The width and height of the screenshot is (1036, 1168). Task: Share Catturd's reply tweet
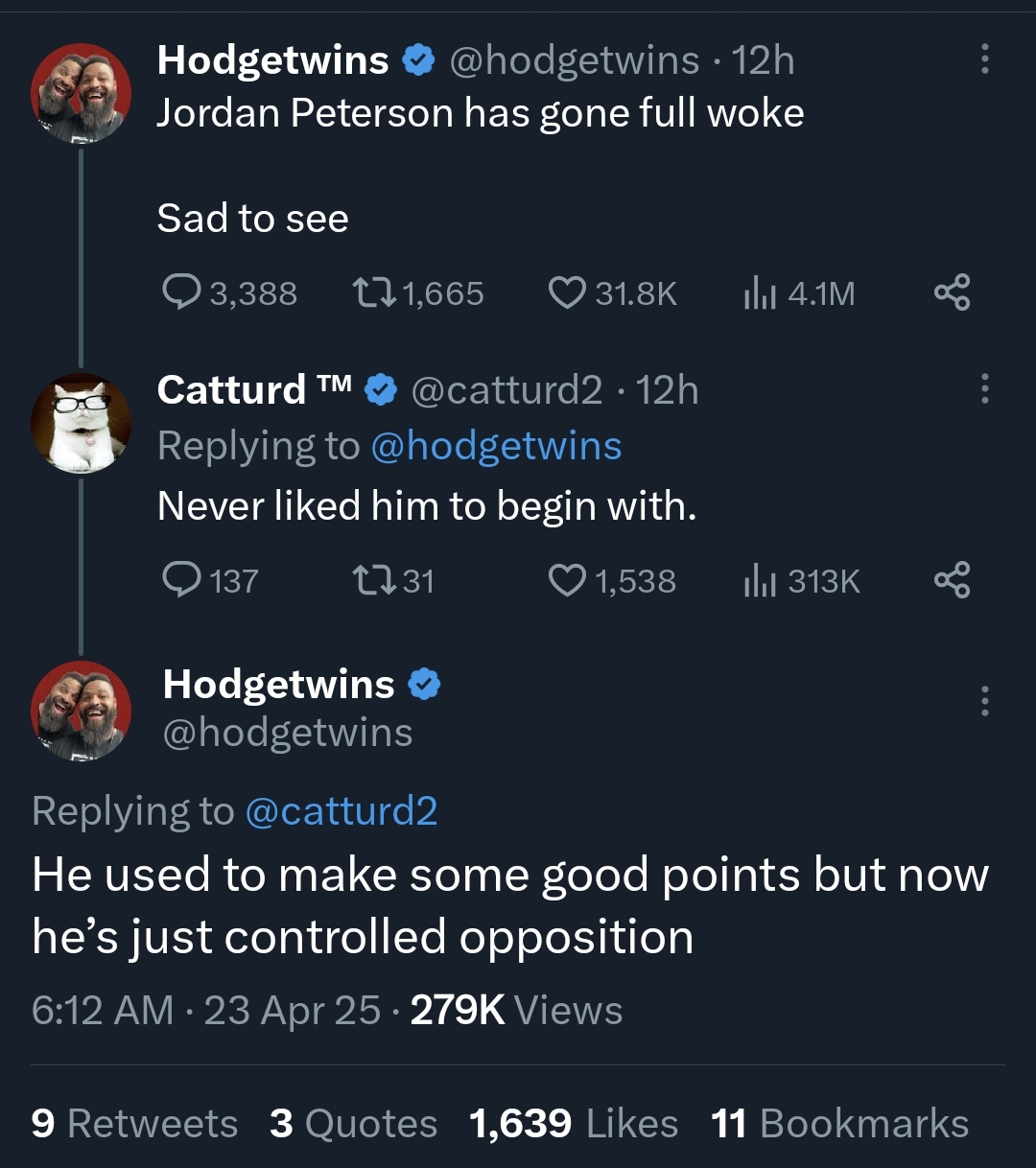952,580
